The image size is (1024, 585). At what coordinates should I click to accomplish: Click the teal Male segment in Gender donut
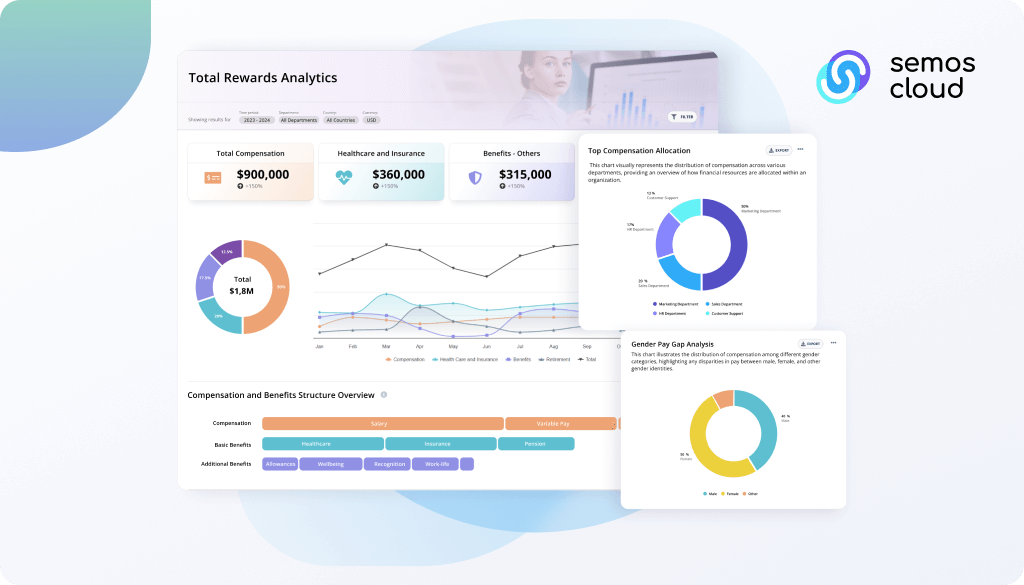[767, 429]
